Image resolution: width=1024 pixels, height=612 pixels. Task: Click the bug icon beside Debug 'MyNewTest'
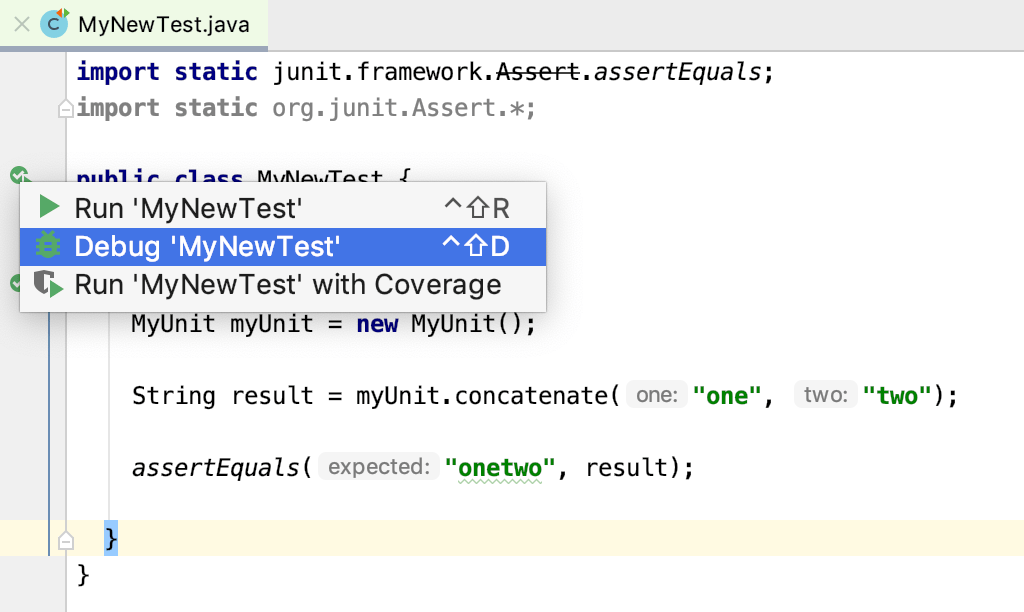[x=46, y=246]
